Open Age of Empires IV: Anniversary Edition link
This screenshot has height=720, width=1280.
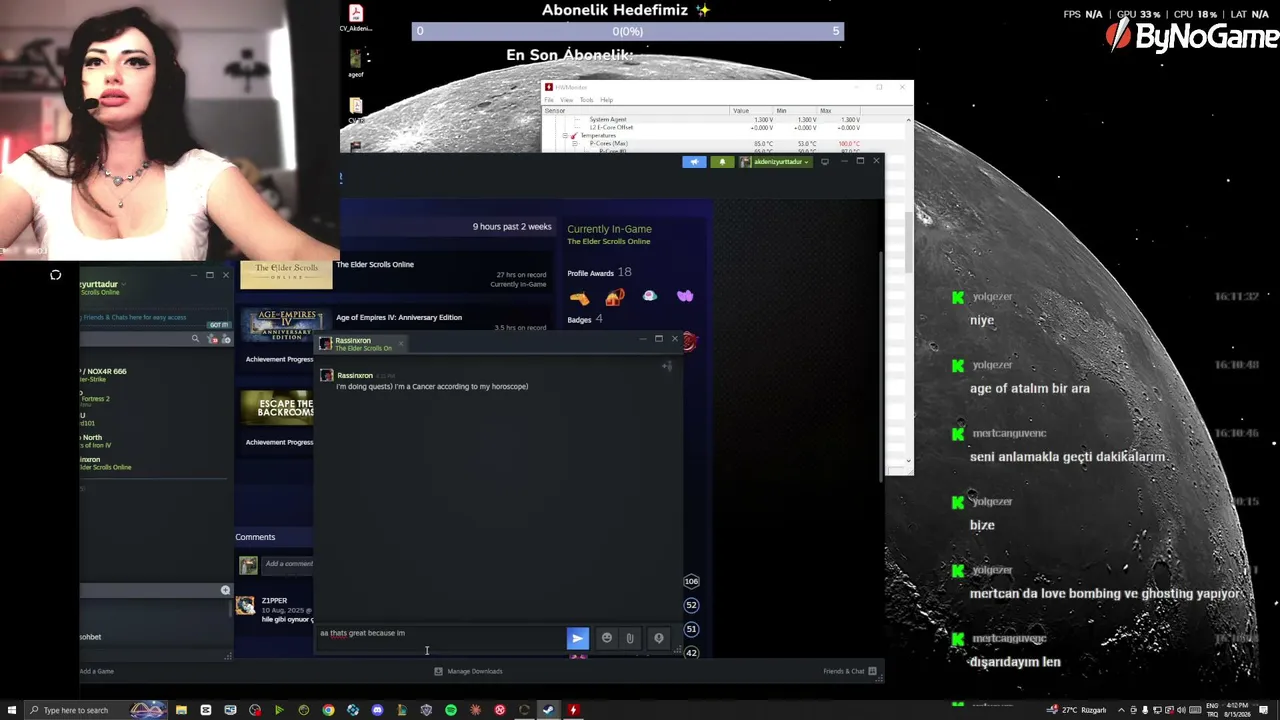point(399,318)
